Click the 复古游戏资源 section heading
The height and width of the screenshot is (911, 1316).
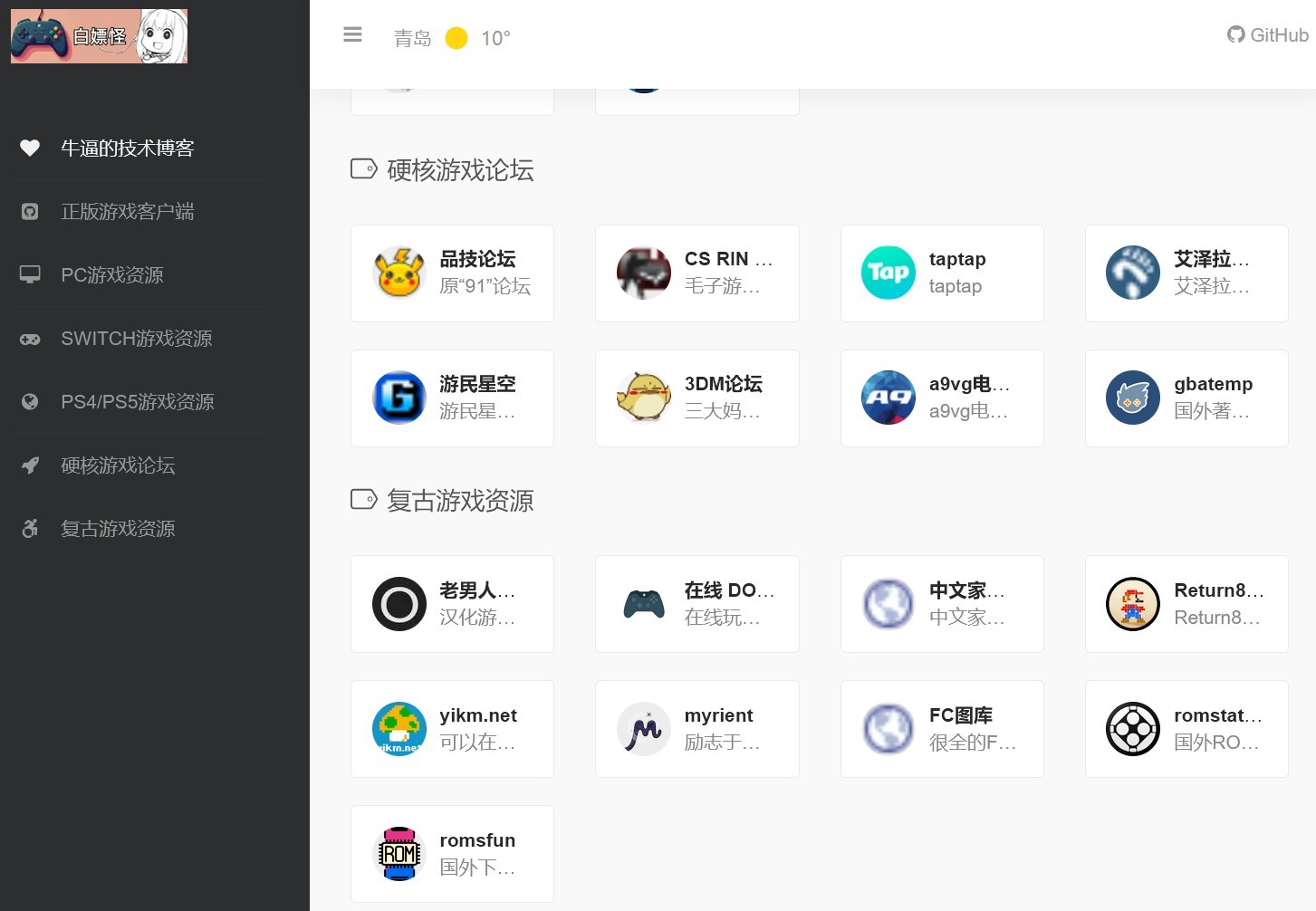(x=460, y=501)
